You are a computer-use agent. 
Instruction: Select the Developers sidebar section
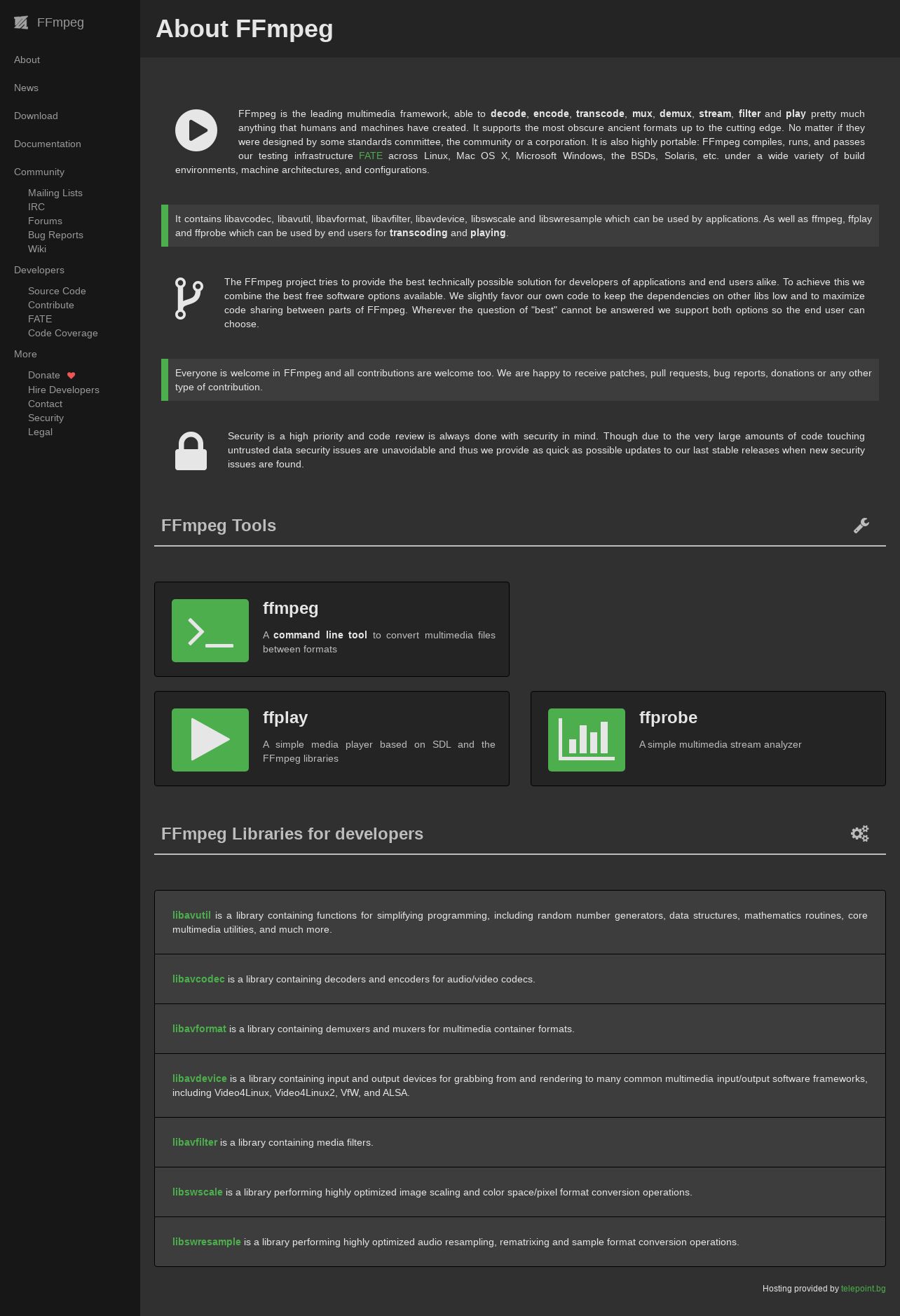(39, 270)
